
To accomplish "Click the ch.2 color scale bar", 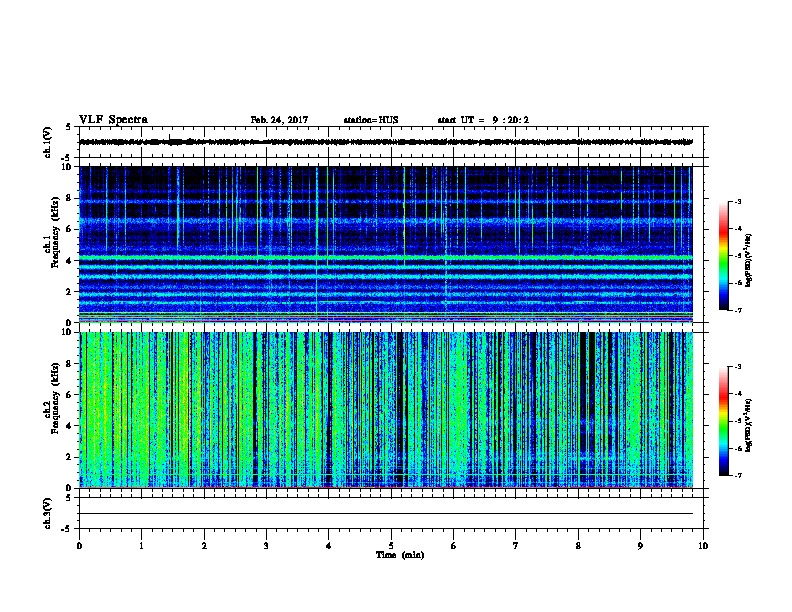I will (723, 421).
